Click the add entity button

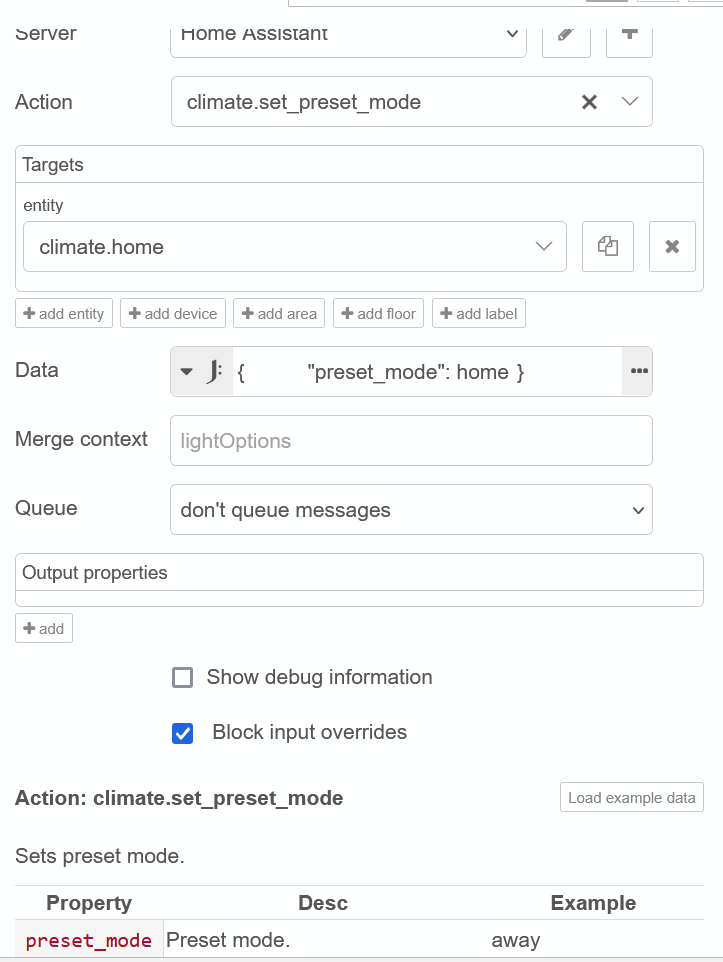click(x=64, y=314)
